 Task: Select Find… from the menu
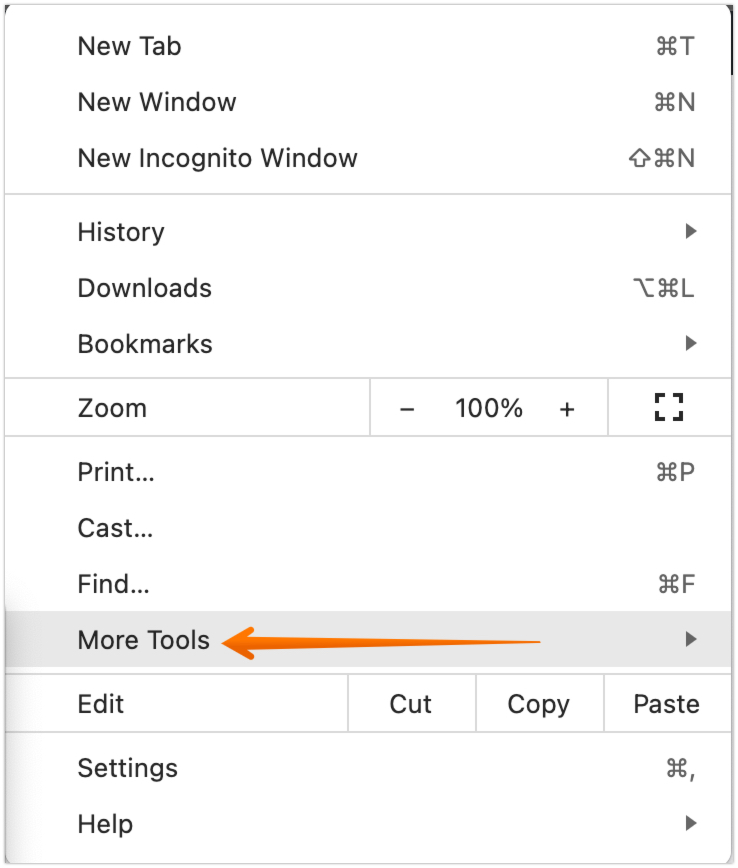(114, 584)
